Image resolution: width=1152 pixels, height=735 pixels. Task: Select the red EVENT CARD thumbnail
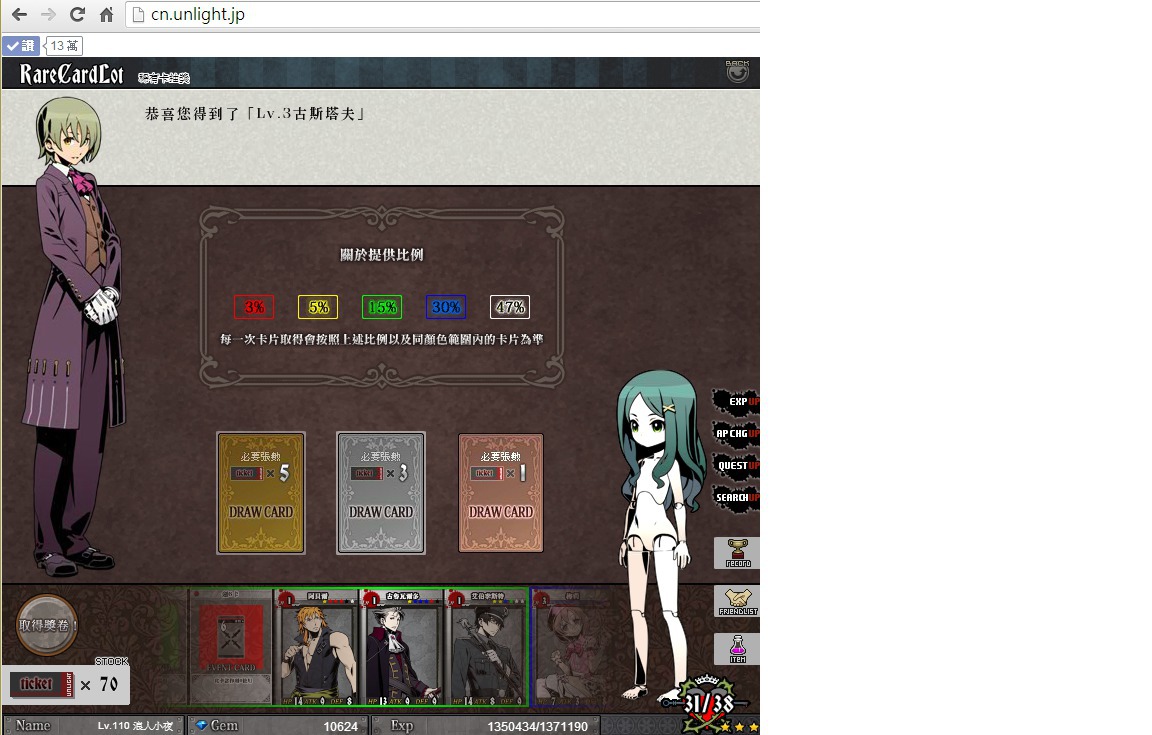[x=231, y=646]
